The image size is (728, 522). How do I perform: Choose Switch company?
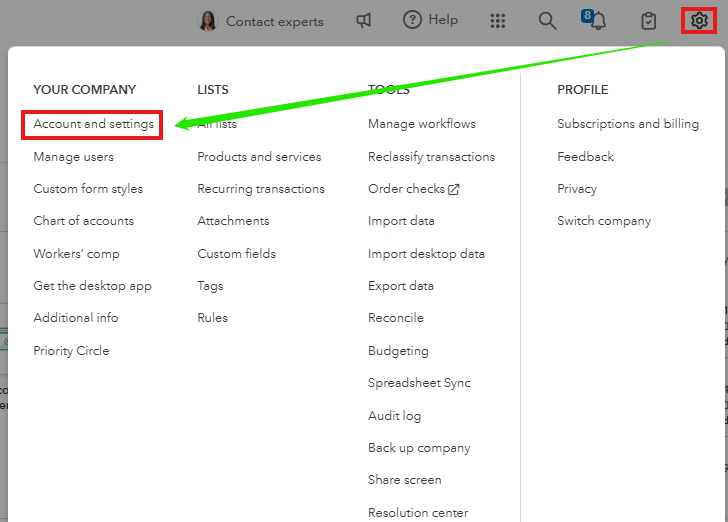(604, 221)
